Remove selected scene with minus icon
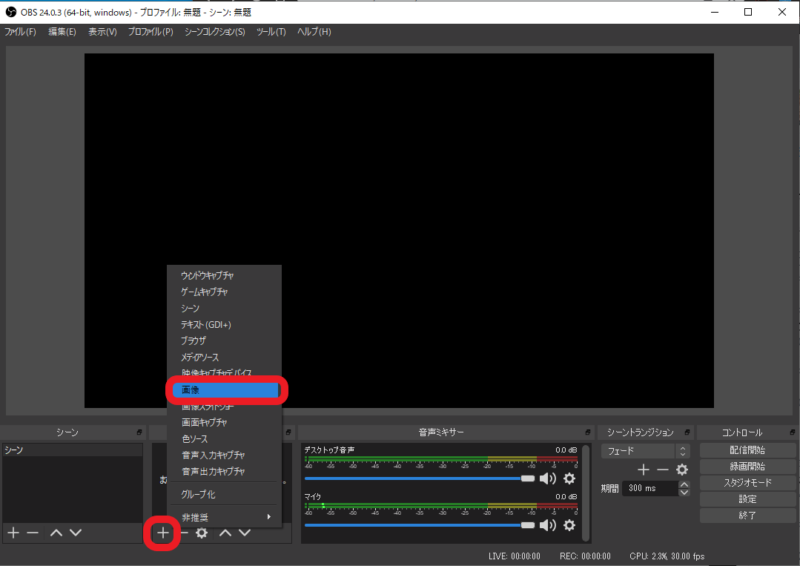The height and width of the screenshot is (566, 800). point(33,533)
